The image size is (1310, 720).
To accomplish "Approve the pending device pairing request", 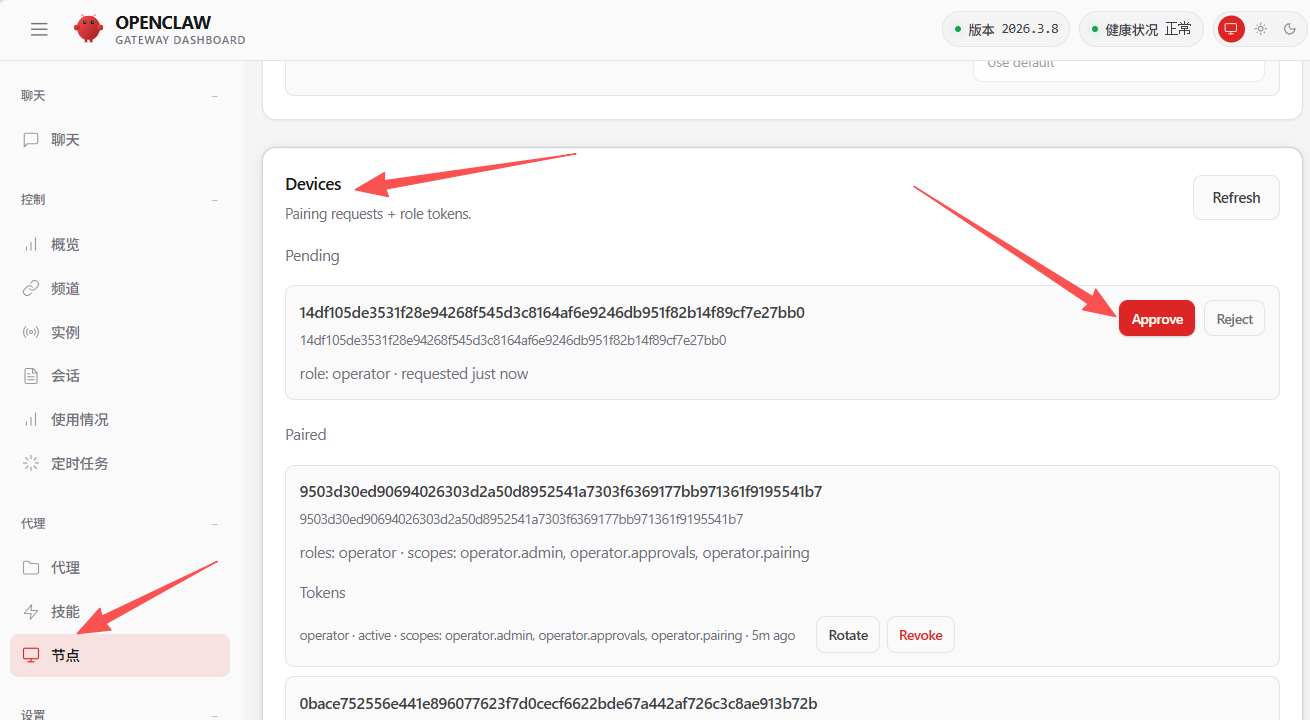I will 1156,319.
